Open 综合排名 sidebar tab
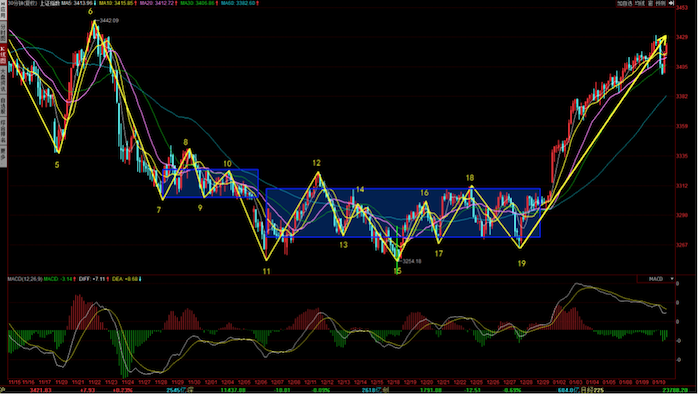The height and width of the screenshot is (397, 700). (x=3, y=131)
